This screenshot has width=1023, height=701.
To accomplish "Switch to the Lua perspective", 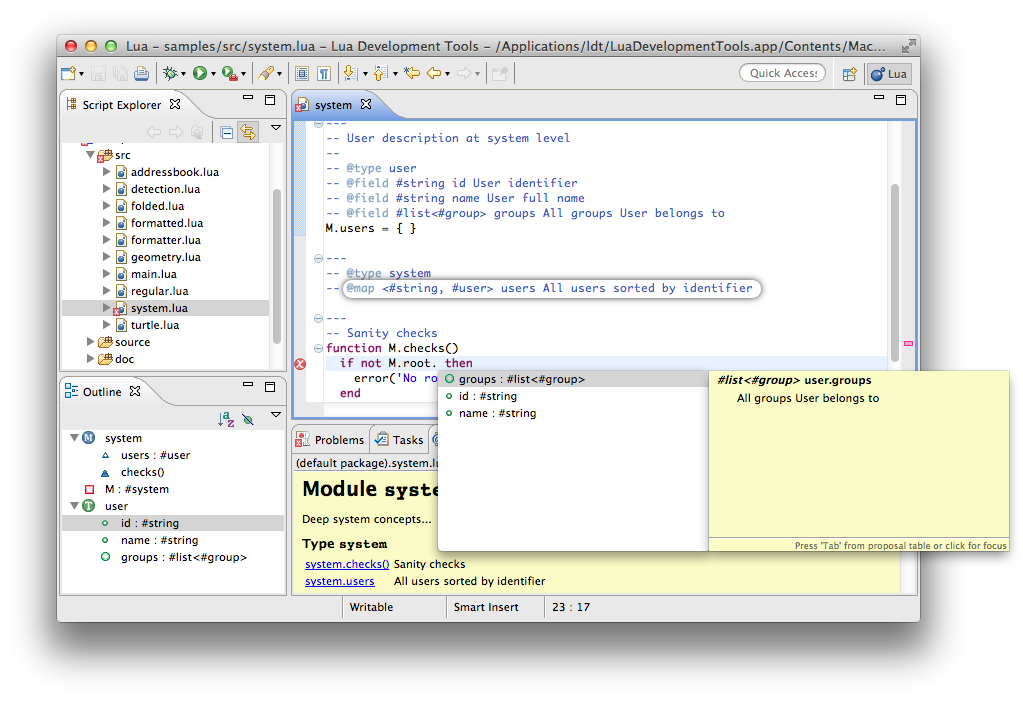I will (889, 74).
